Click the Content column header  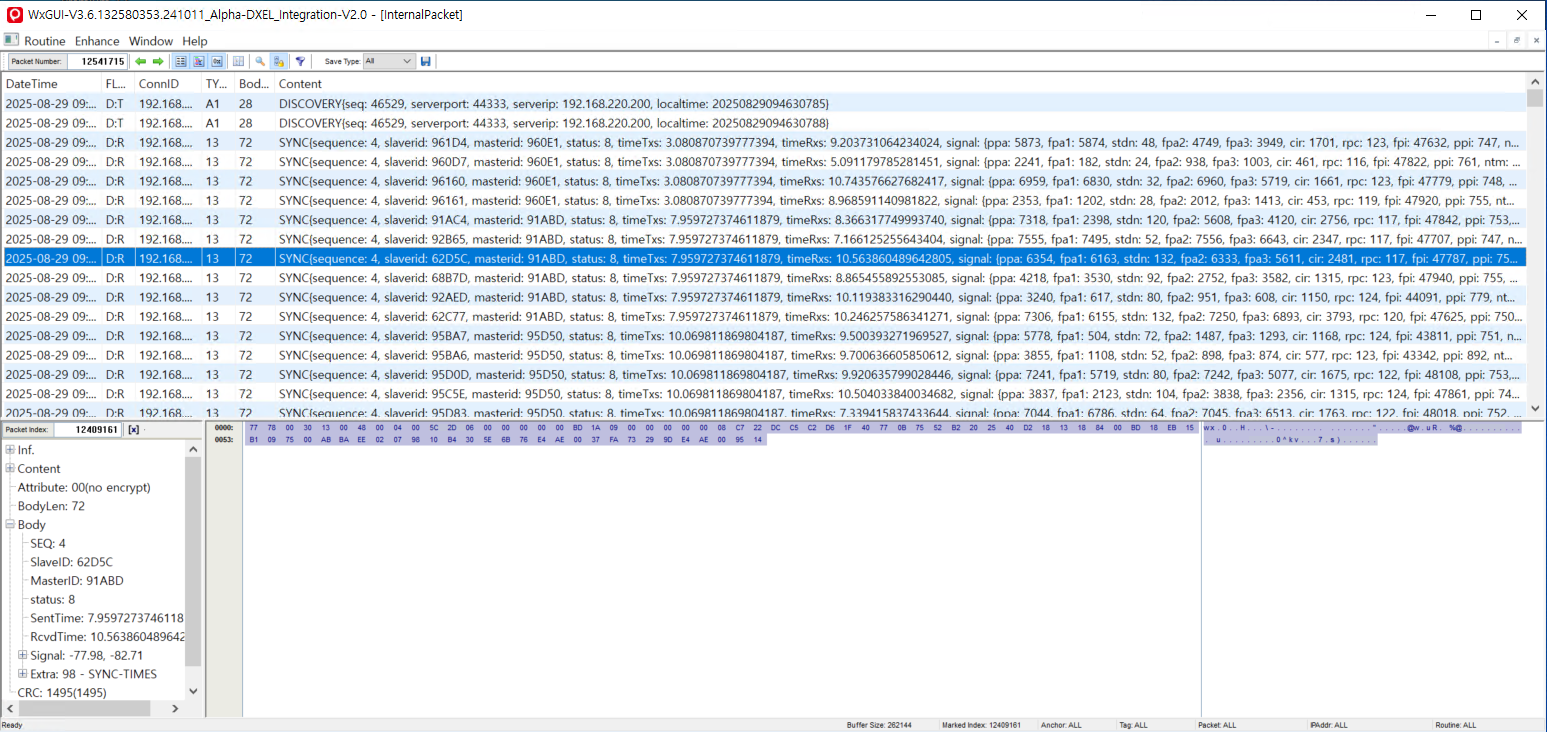pos(300,84)
